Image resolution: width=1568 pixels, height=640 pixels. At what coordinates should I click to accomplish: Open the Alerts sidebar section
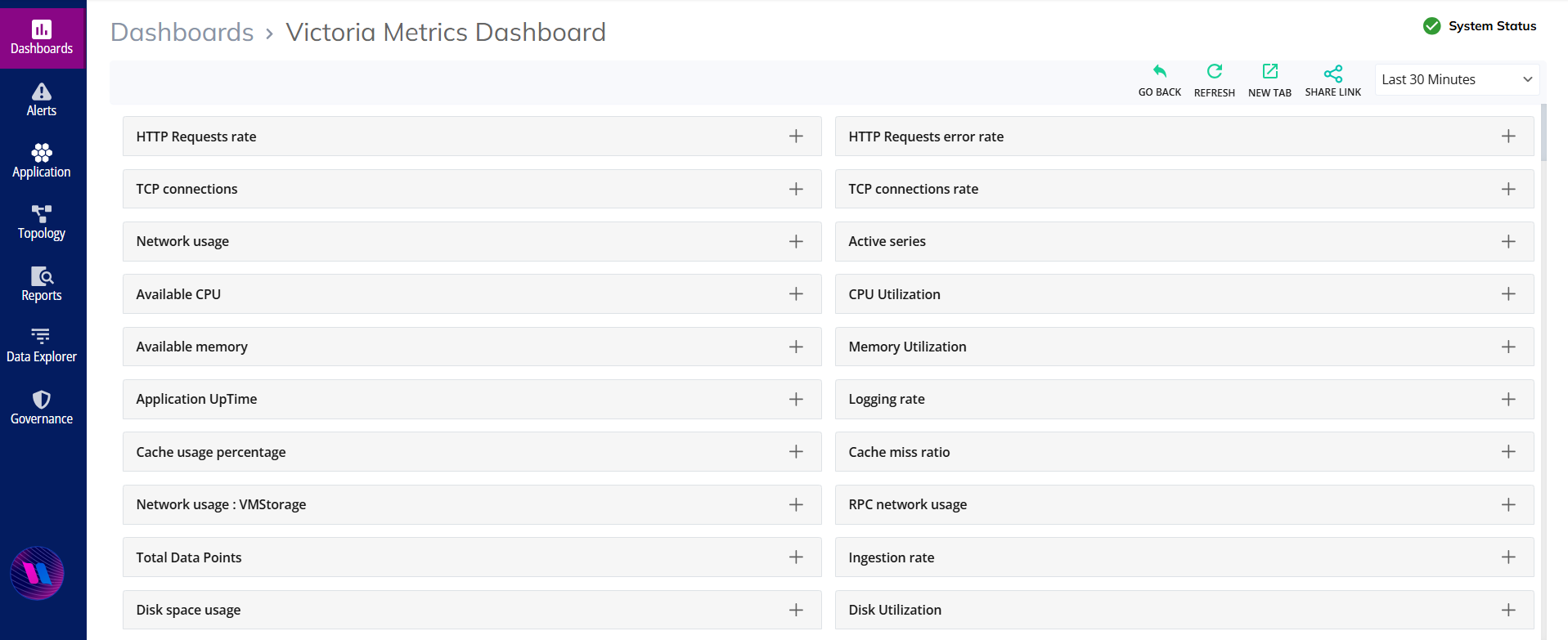pos(42,100)
